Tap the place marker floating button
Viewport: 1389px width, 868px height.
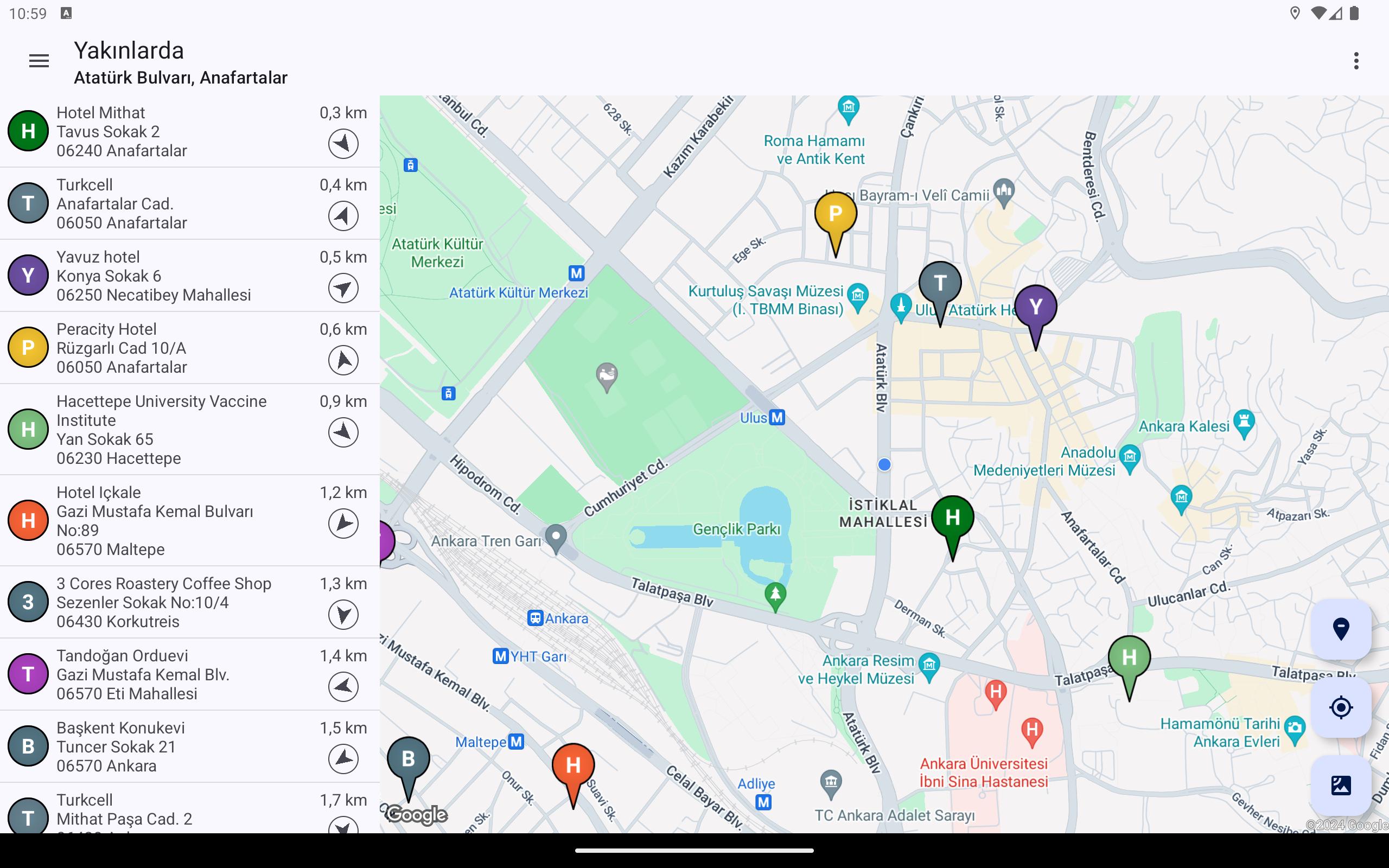1341,629
